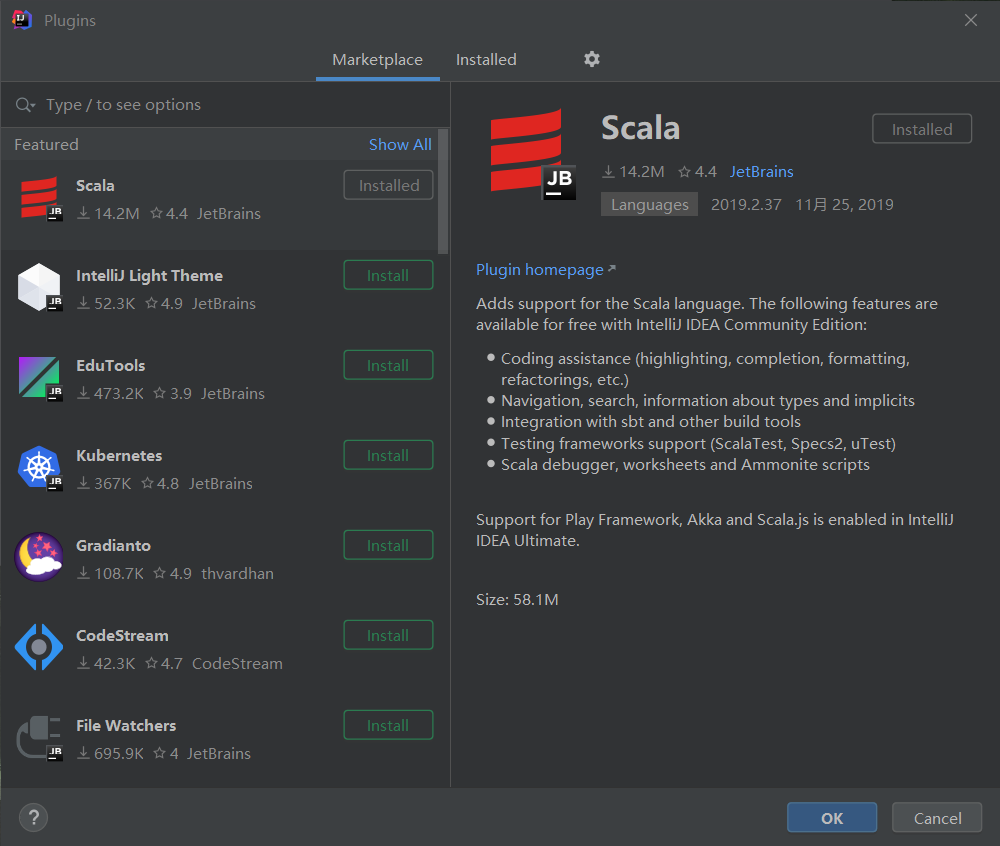
Task: Open the help question mark button
Action: [x=34, y=817]
